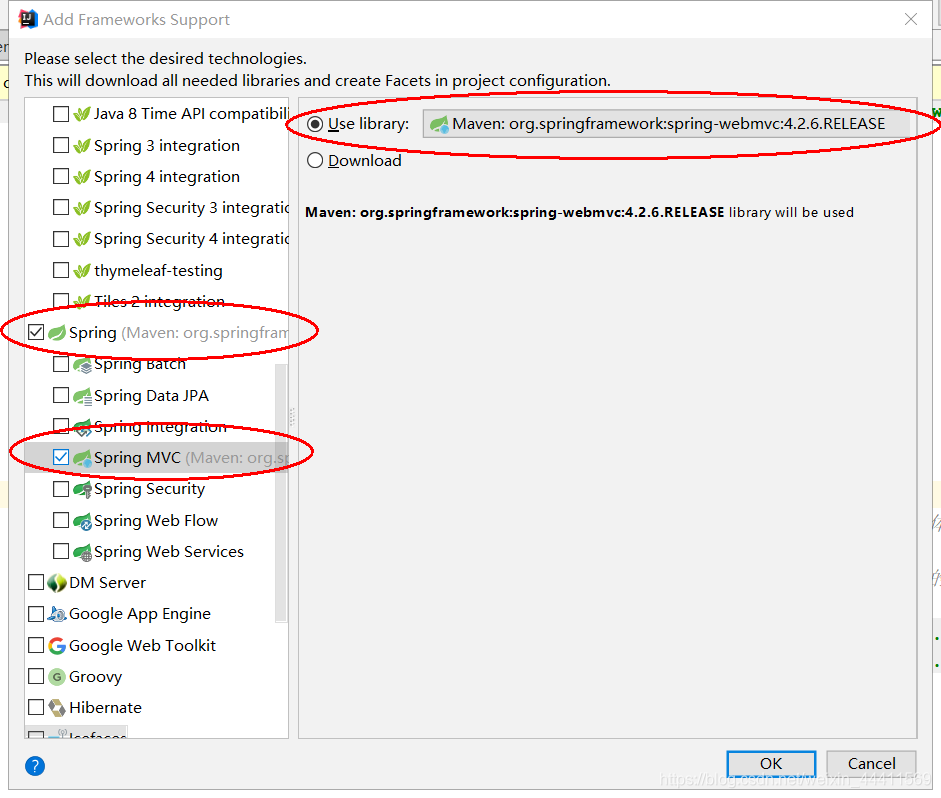The width and height of the screenshot is (941, 798).
Task: Click the IntelliJ icon in the title bar
Action: pyautogui.click(x=28, y=19)
